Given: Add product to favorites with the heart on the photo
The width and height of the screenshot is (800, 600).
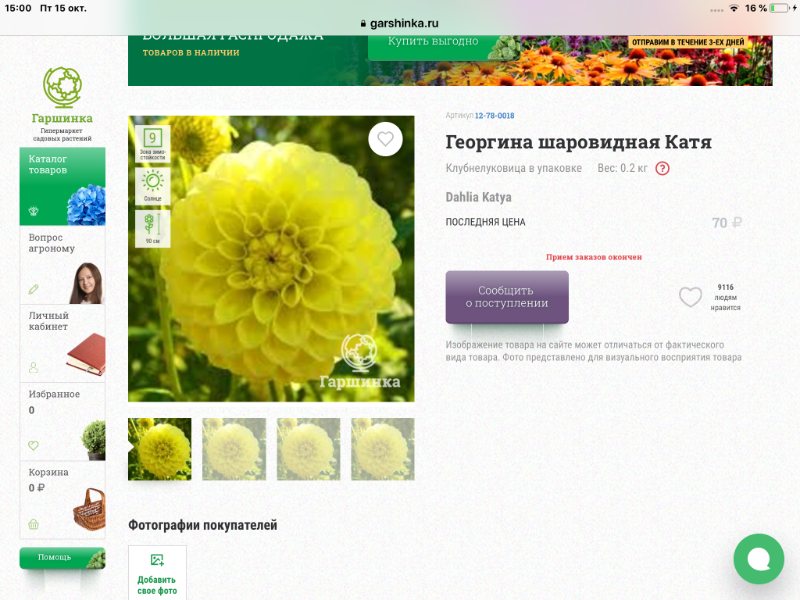Looking at the screenshot, I should tap(385, 138).
